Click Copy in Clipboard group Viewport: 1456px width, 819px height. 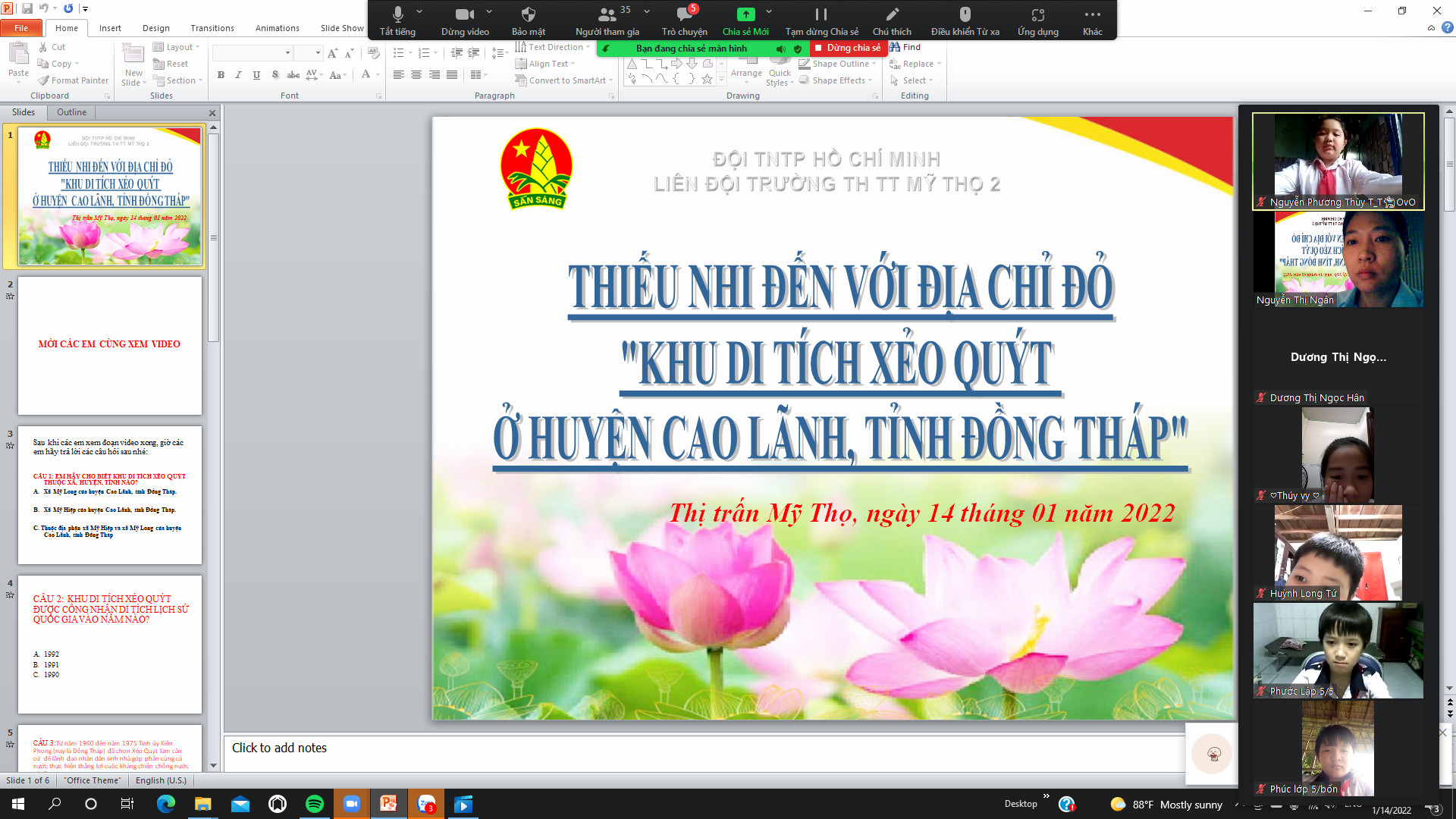click(59, 64)
